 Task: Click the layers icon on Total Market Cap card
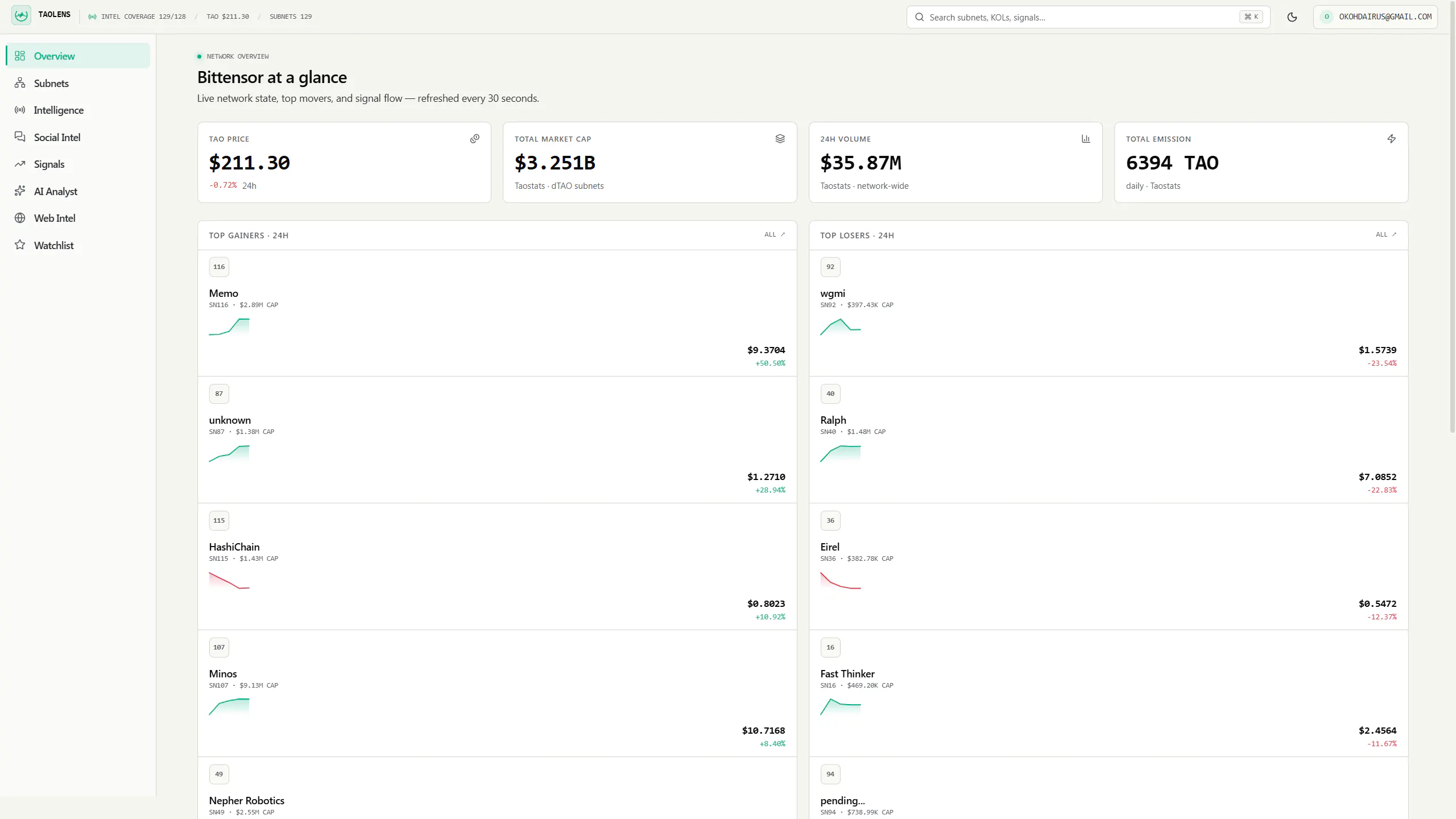[x=780, y=139]
